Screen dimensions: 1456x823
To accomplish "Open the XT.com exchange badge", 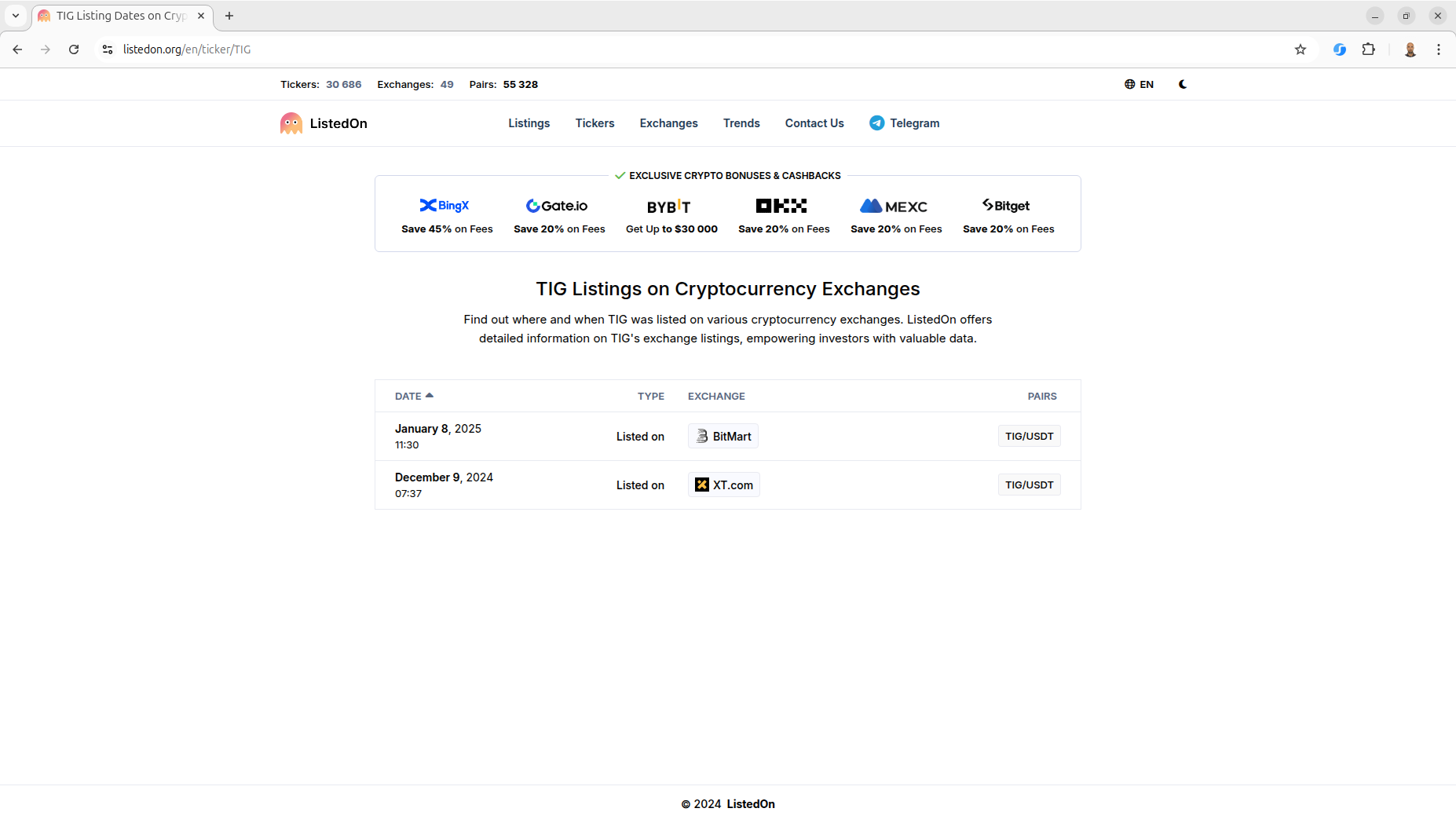I will (724, 485).
